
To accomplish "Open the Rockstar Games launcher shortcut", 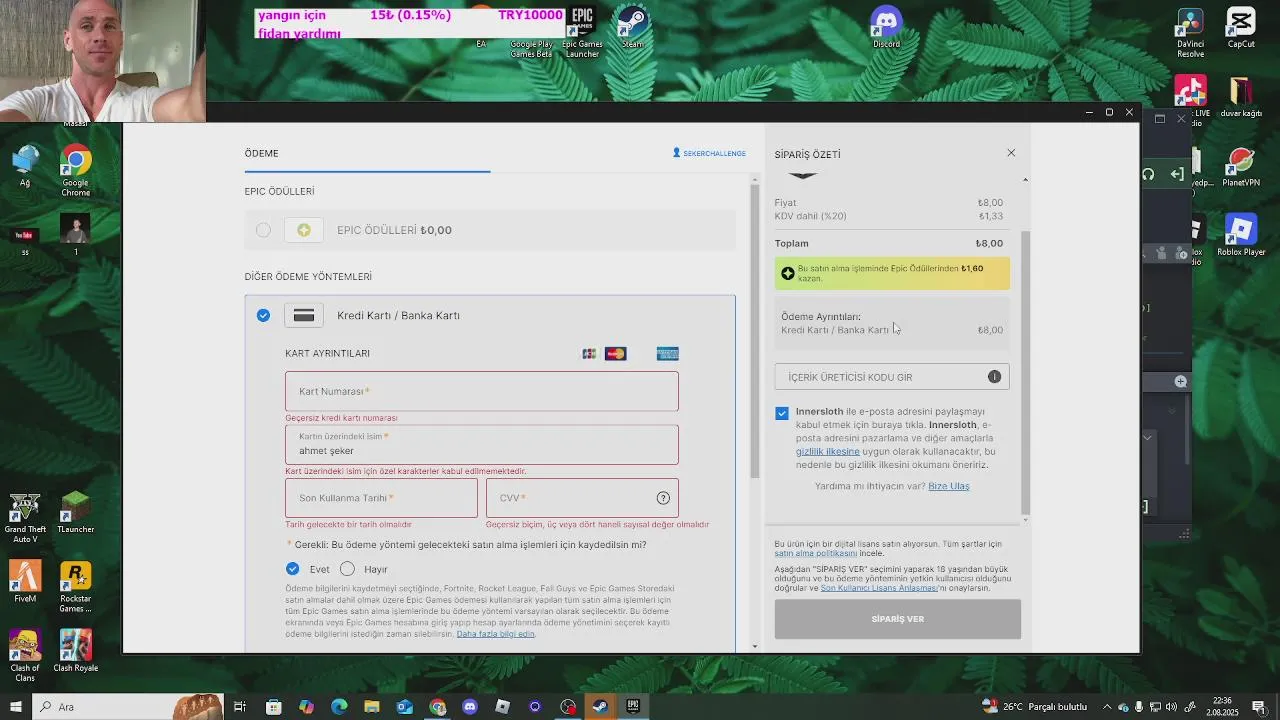I will (x=75, y=587).
